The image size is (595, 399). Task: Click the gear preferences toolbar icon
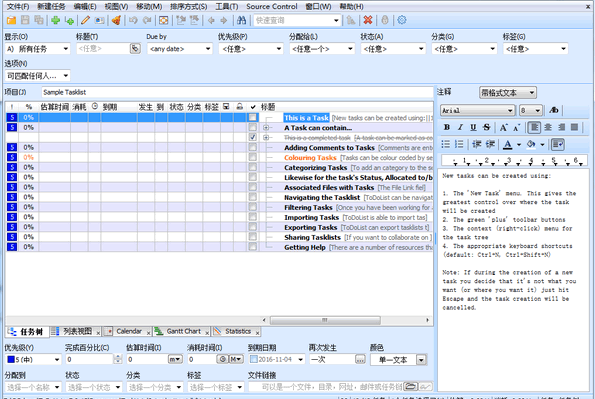(401, 20)
